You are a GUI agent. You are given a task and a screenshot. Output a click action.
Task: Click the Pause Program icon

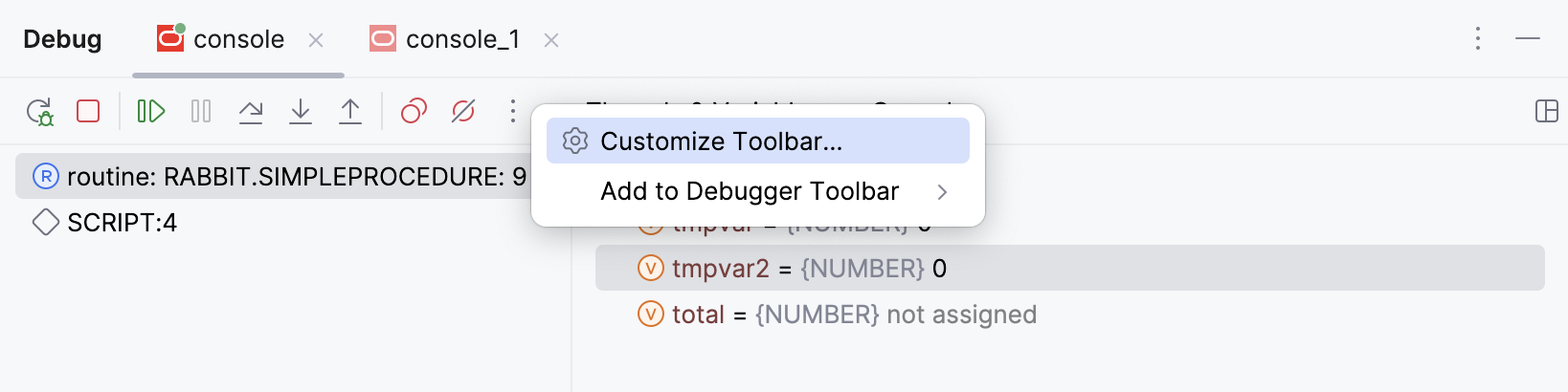(x=201, y=112)
